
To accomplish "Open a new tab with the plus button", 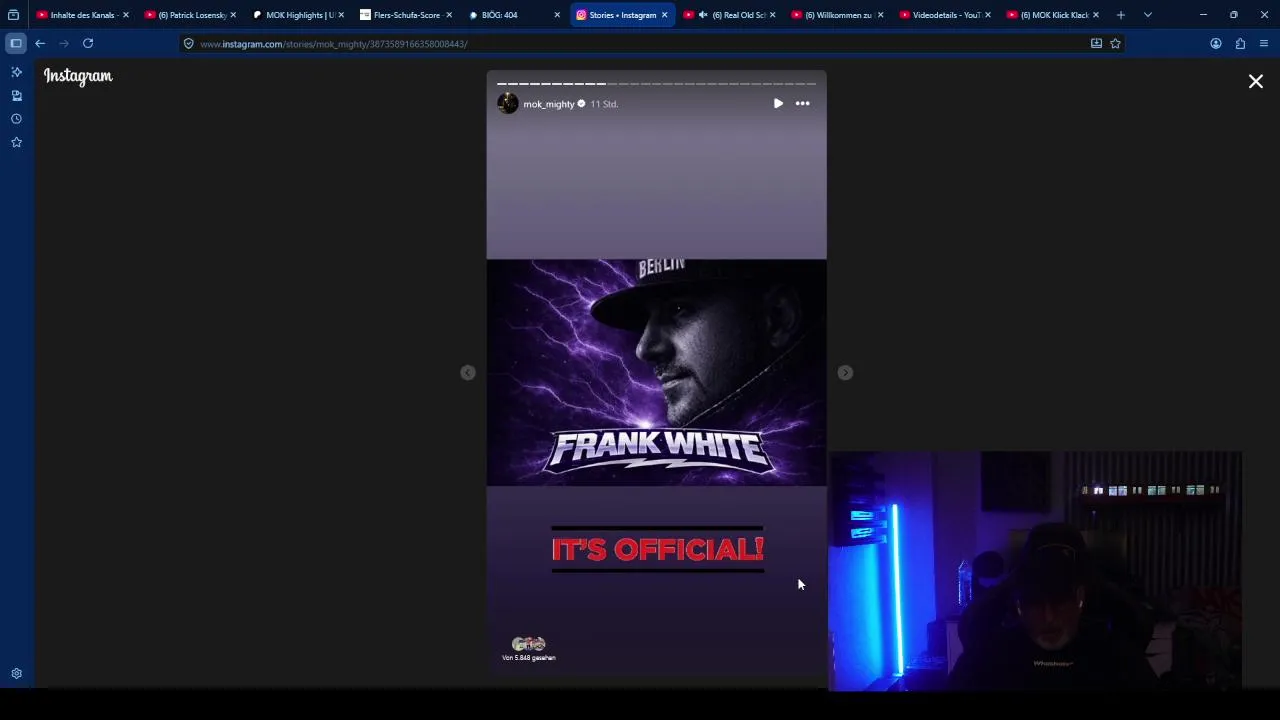I will coord(1121,15).
